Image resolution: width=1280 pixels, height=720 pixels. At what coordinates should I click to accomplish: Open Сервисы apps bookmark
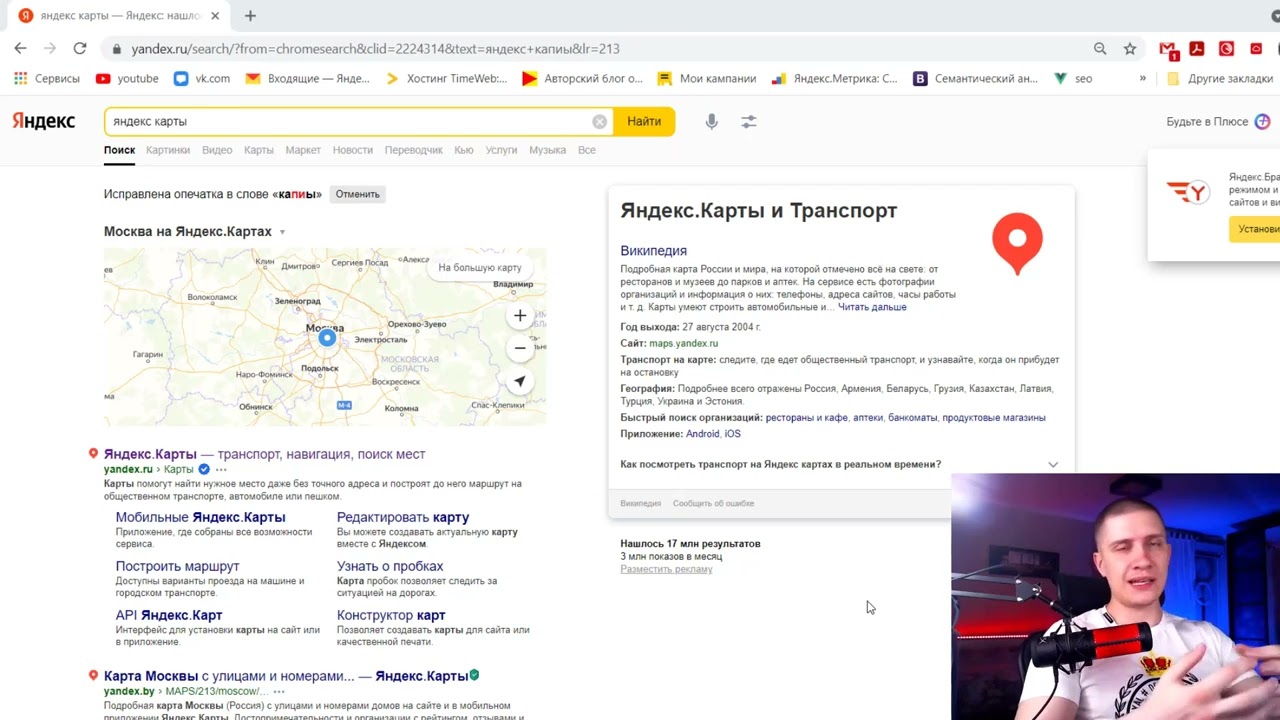tap(46, 78)
